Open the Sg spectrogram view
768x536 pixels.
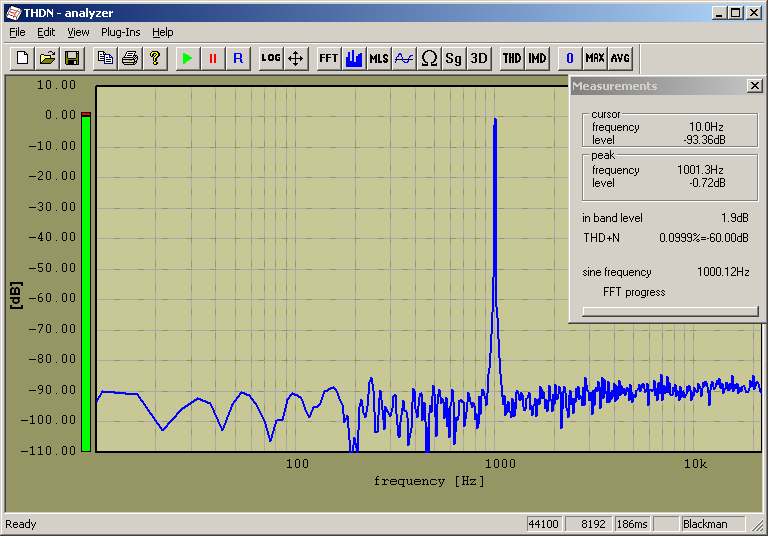(454, 58)
